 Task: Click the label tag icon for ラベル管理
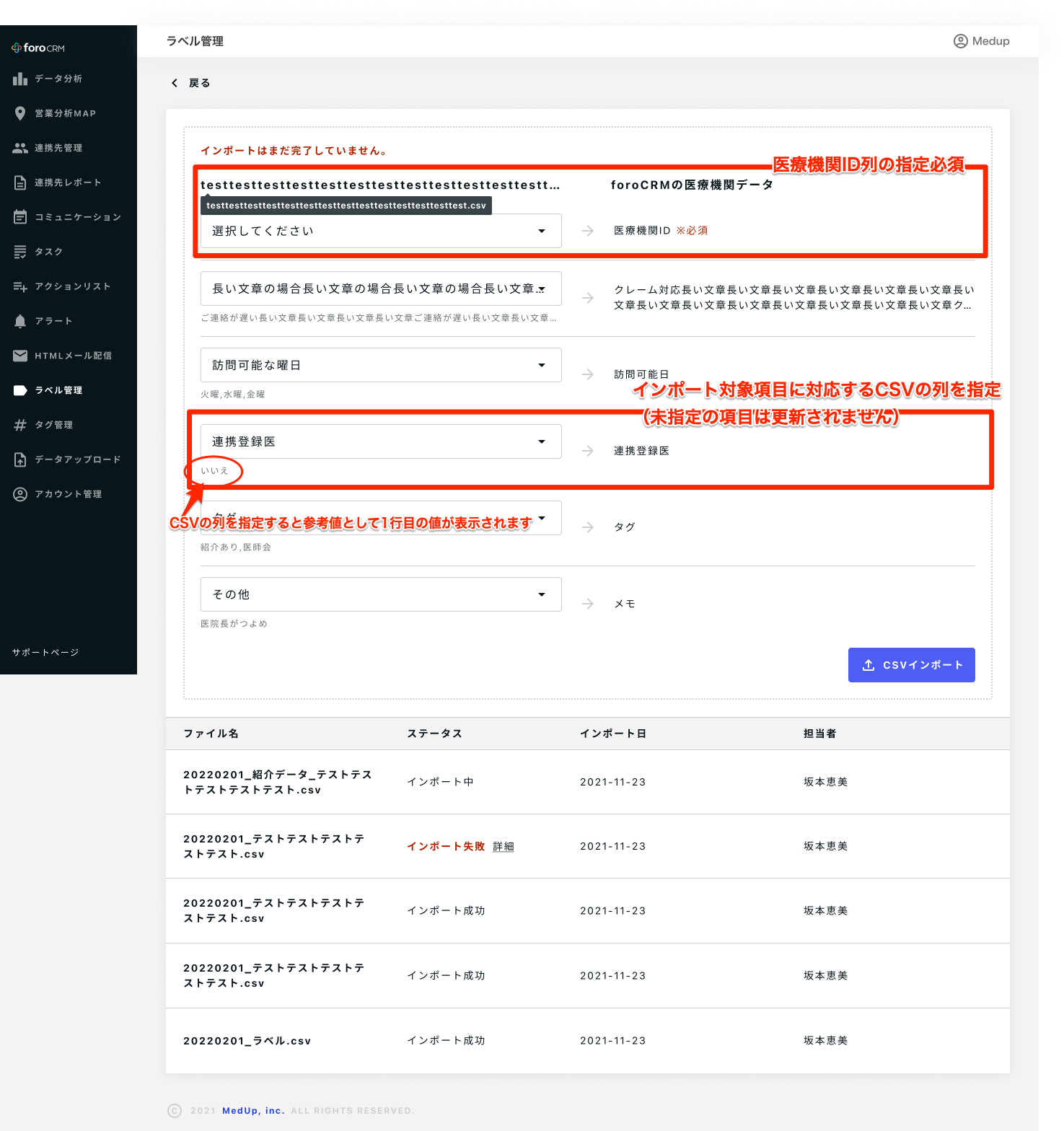point(20,390)
